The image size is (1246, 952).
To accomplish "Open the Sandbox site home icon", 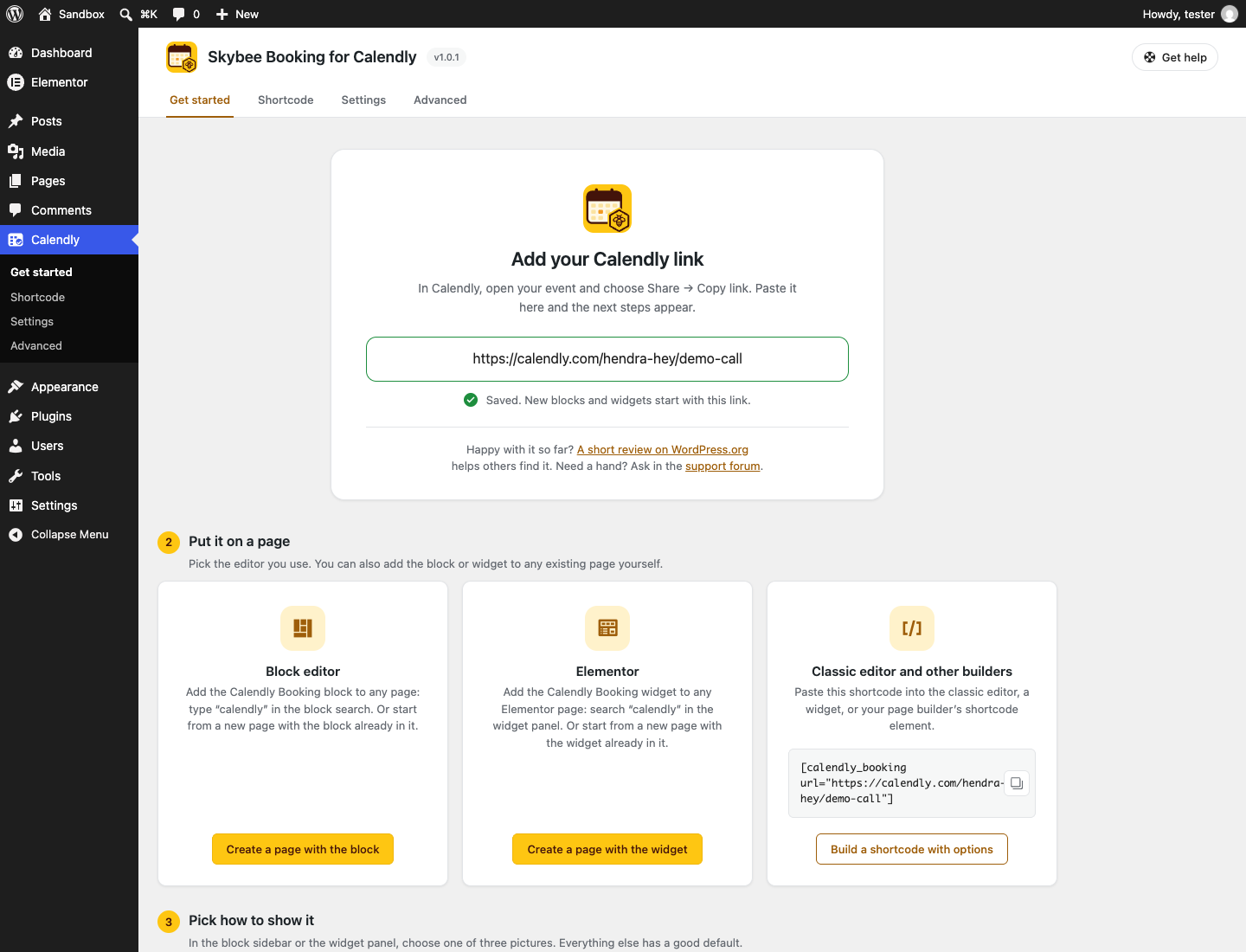I will coord(45,14).
